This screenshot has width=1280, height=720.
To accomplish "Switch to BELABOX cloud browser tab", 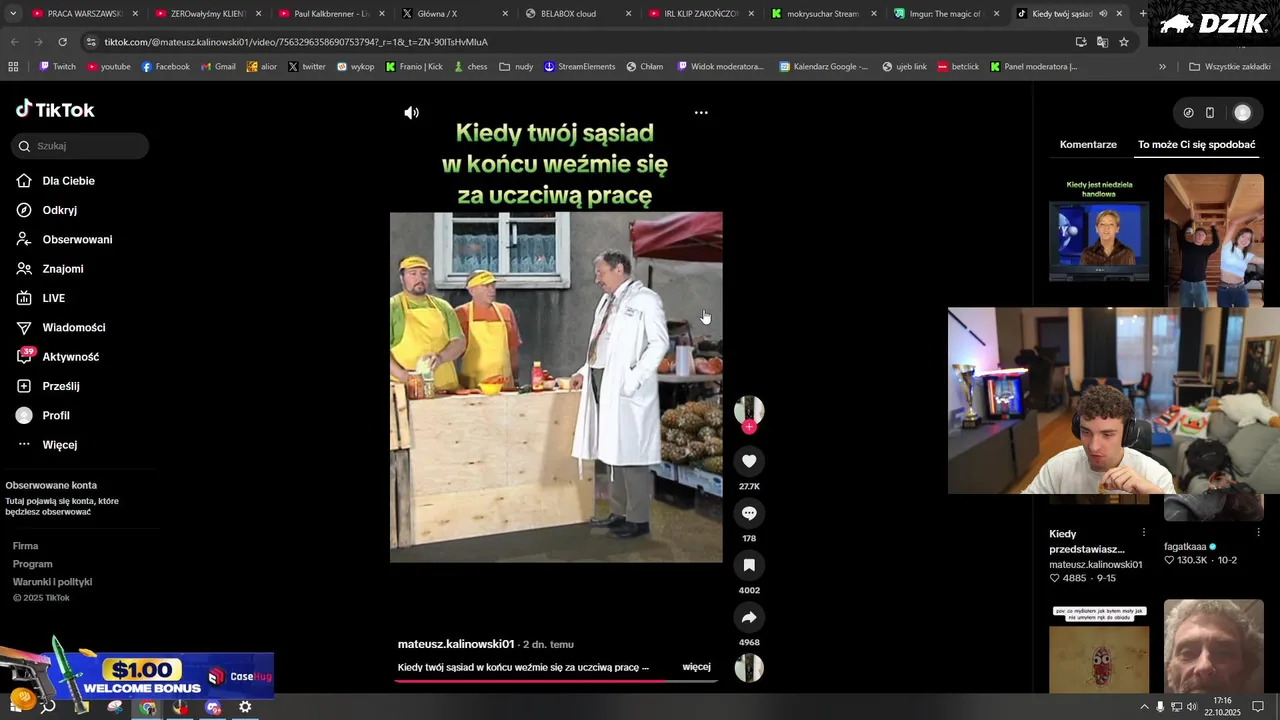I will pyautogui.click(x=568, y=14).
